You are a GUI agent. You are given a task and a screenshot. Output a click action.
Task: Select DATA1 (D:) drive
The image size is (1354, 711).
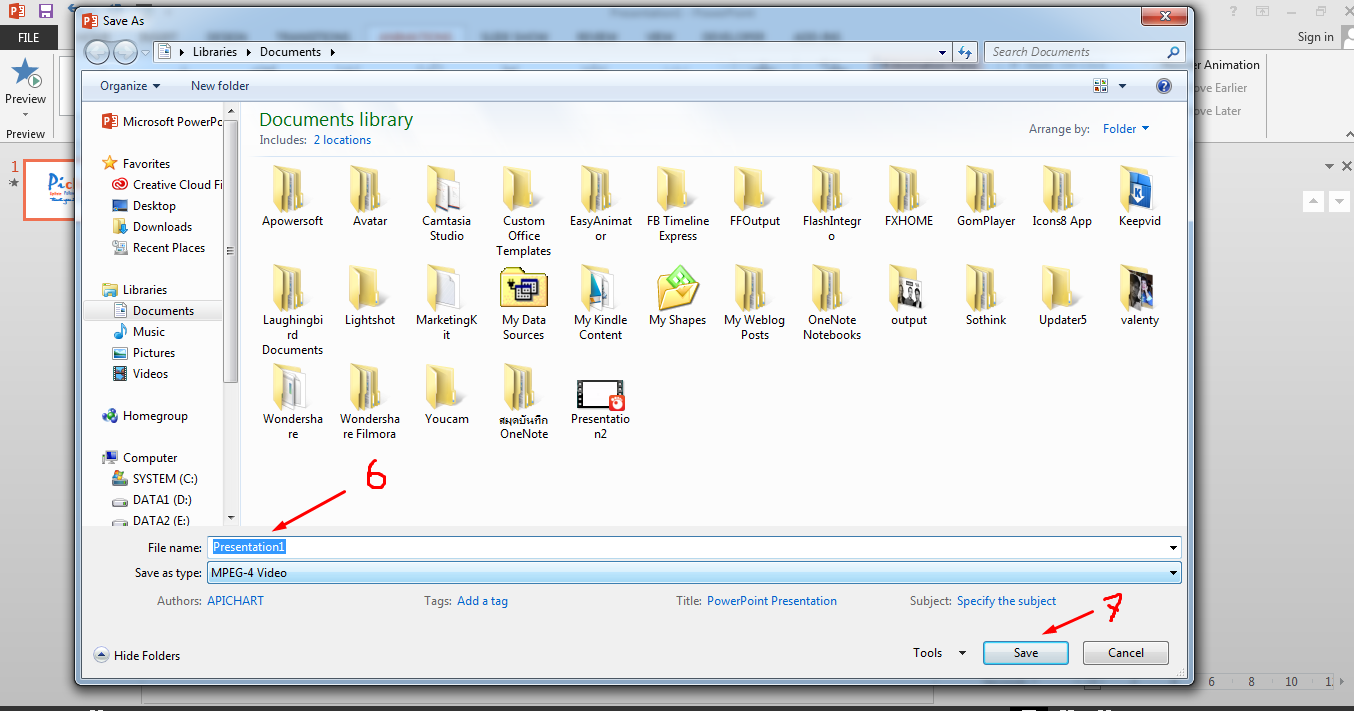tap(151, 500)
